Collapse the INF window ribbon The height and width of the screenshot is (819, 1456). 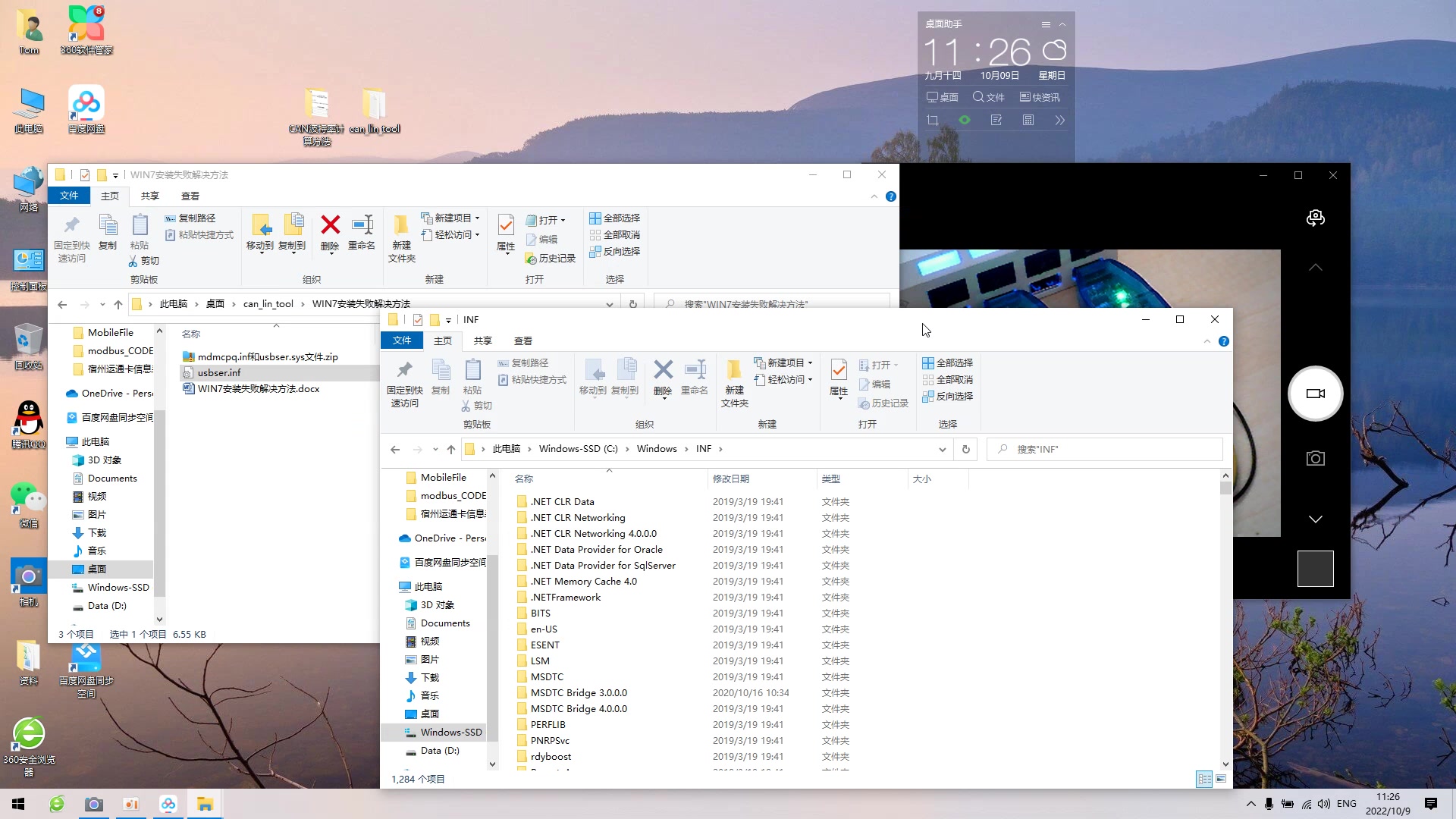point(1207,341)
